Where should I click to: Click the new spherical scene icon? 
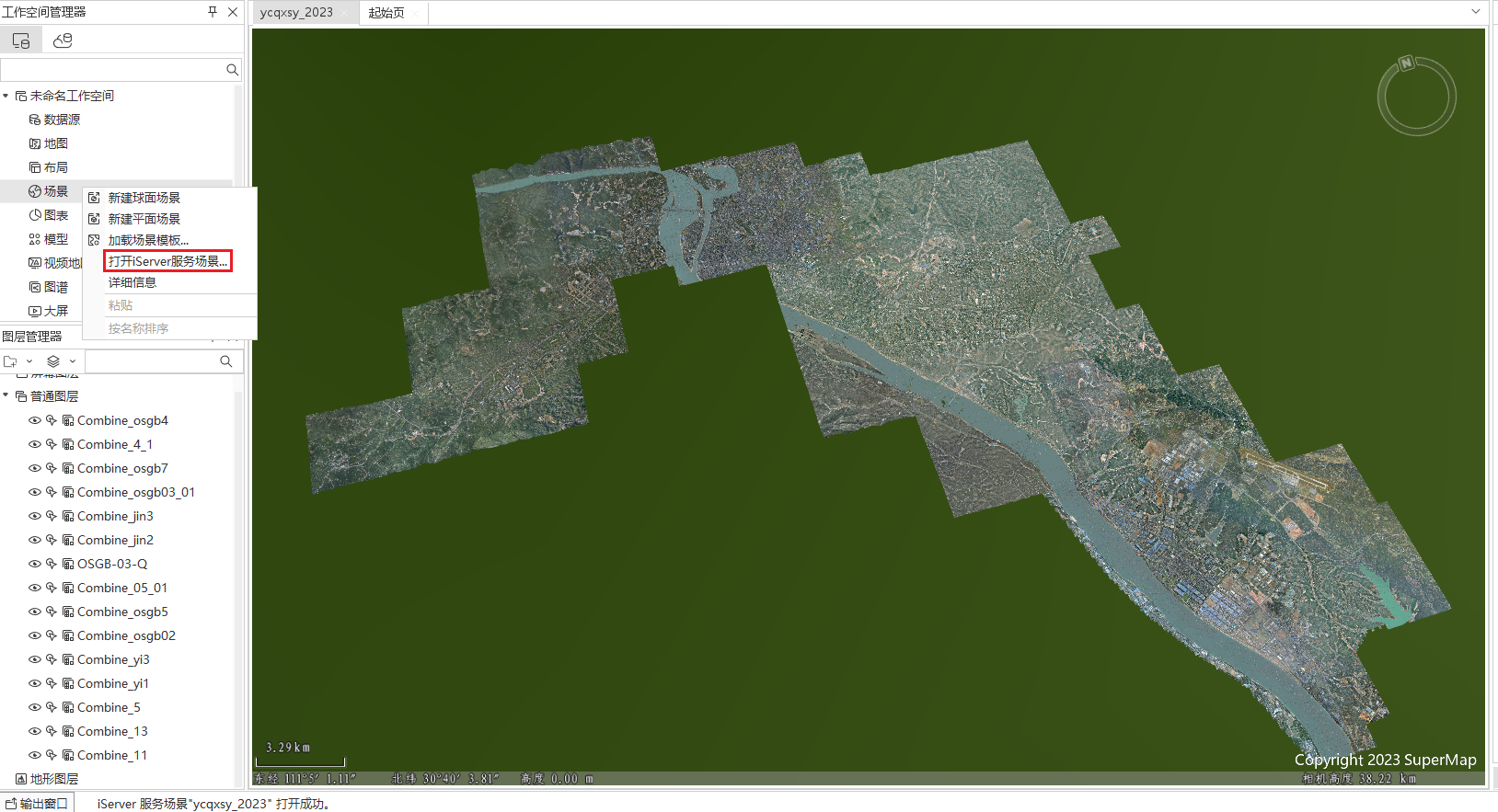coord(94,198)
